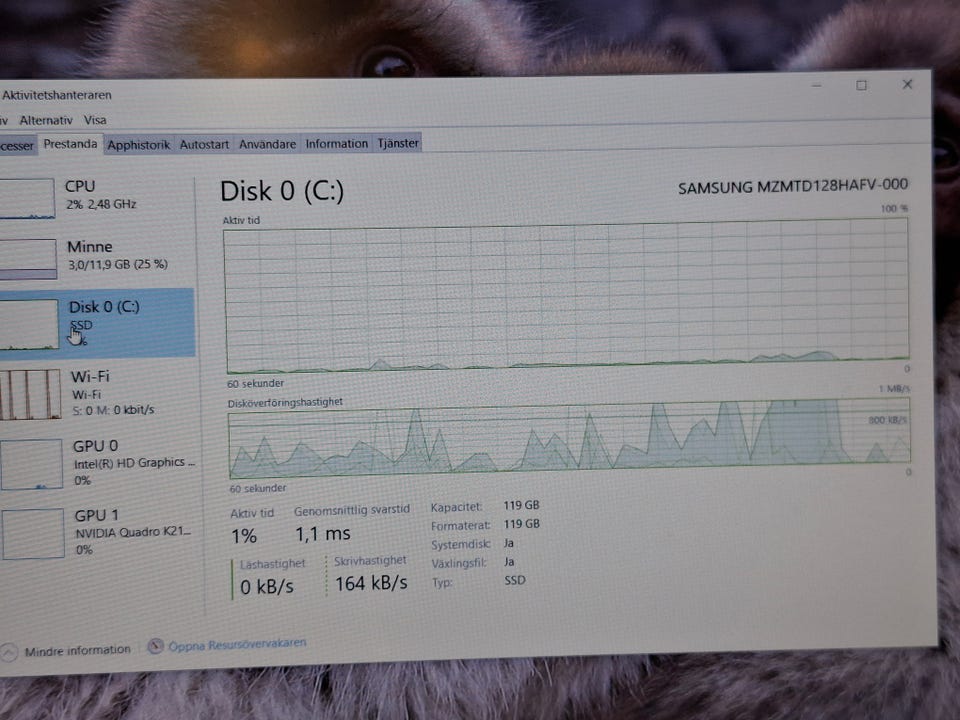
Task: Click the 1,1 ms response time value
Action: [x=323, y=534]
